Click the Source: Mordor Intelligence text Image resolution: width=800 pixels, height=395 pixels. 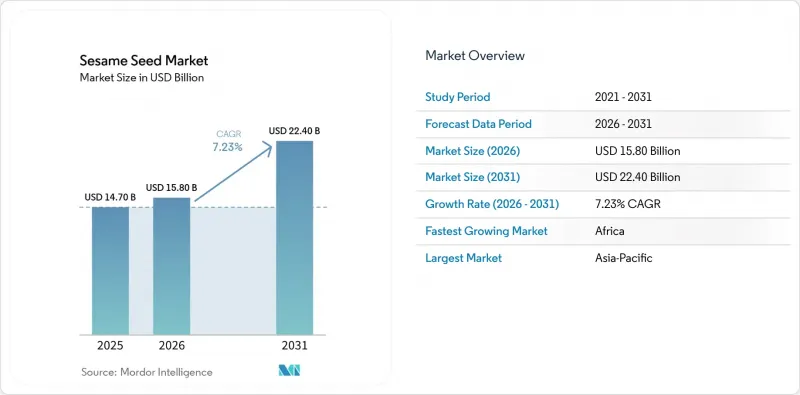click(x=147, y=372)
